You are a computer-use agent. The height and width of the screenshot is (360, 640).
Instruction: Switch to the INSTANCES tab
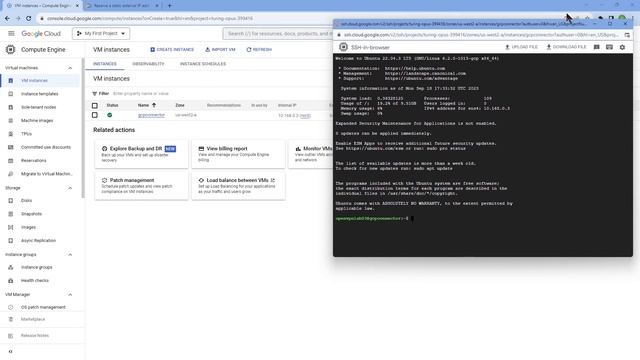[x=105, y=64]
